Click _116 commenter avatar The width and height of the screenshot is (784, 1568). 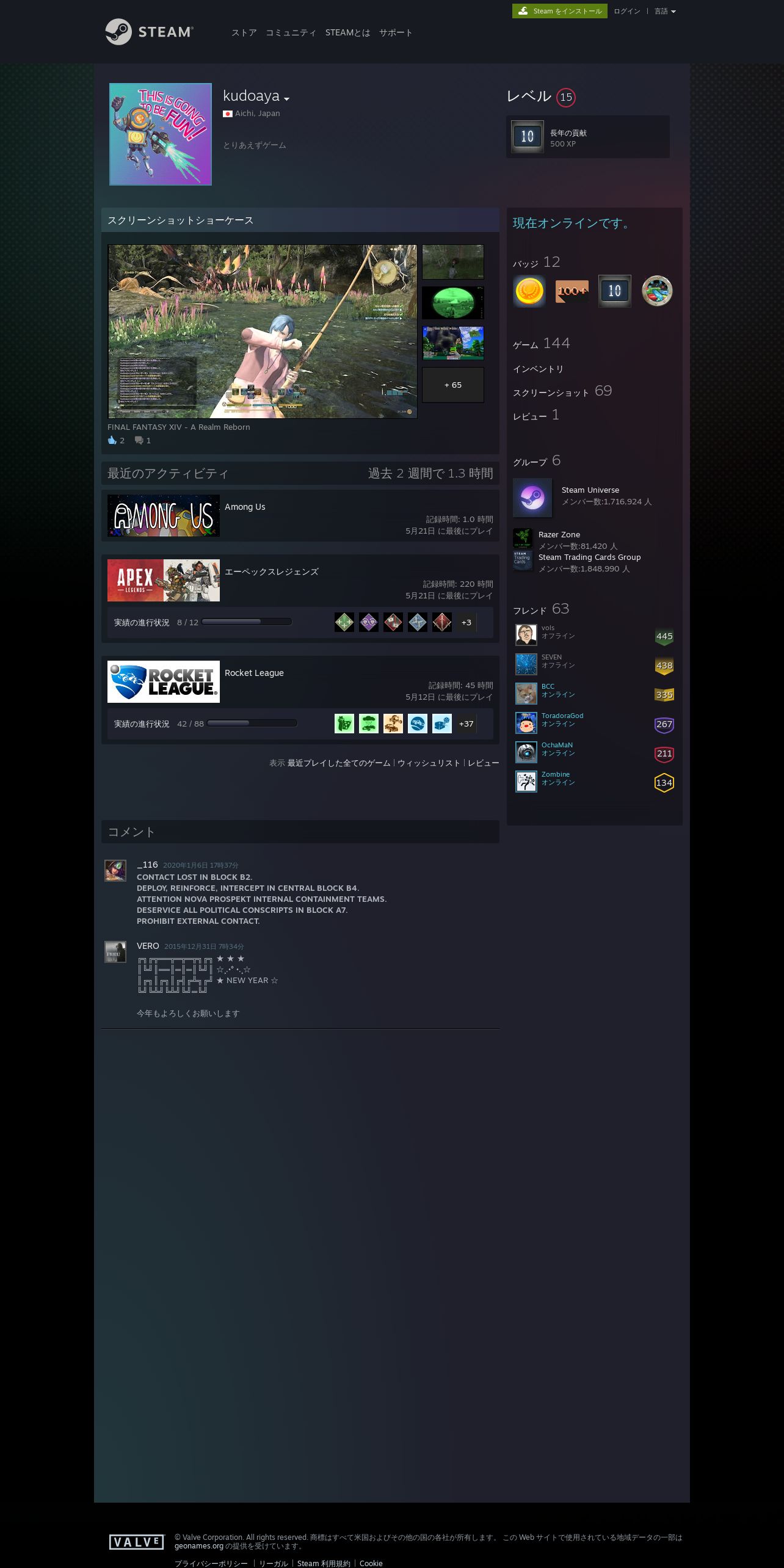115,871
